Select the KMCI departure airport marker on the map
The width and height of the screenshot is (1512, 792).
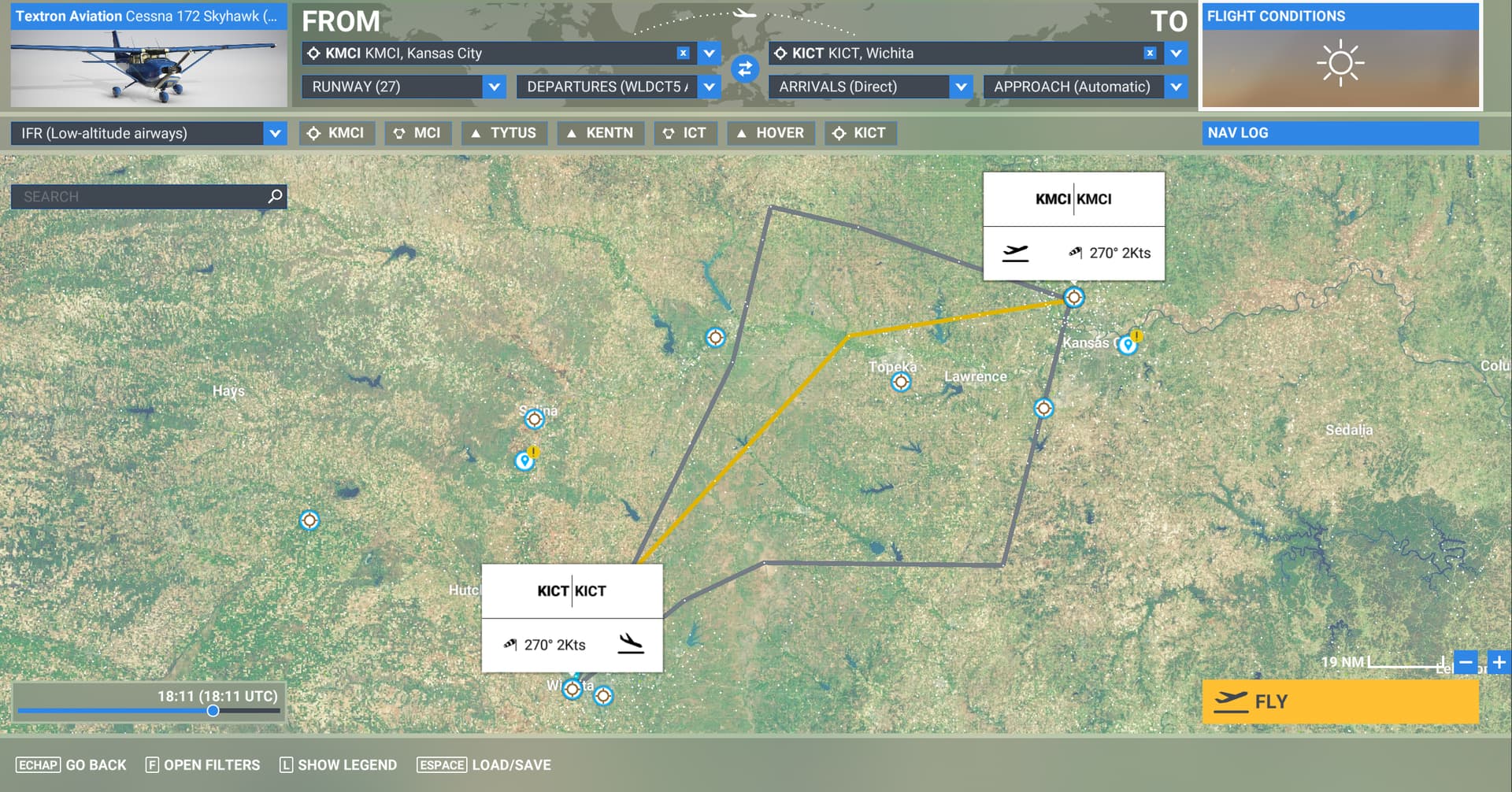(x=1073, y=298)
